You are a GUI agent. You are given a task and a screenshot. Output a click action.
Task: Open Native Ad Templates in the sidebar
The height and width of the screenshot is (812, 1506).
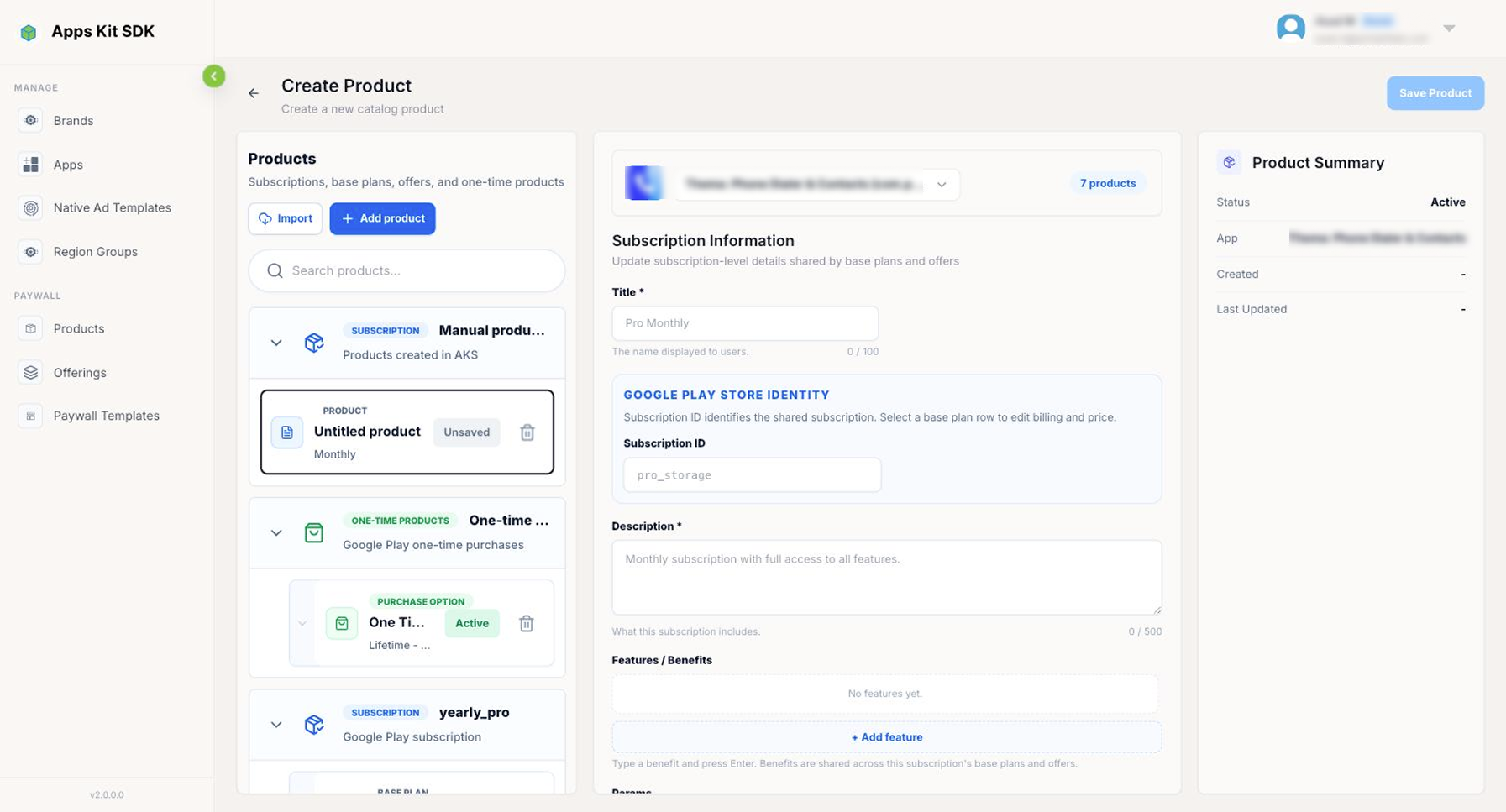112,207
